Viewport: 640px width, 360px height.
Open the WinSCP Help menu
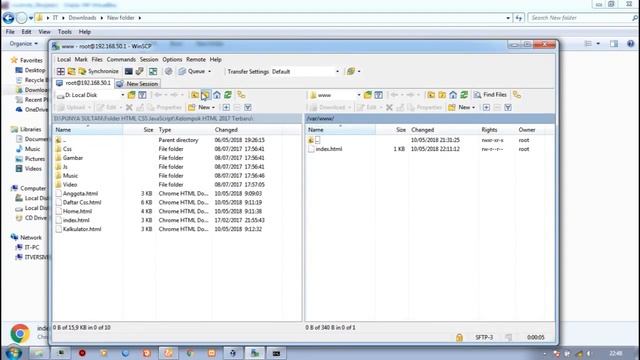[216, 60]
